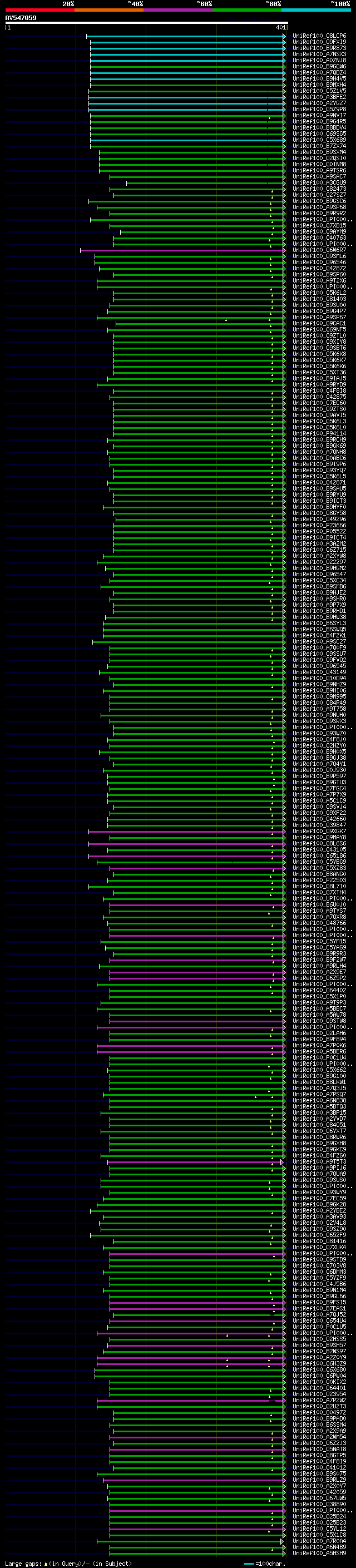
Task: Click hit label UniRef100_A9NVI7
Action: [319, 115]
